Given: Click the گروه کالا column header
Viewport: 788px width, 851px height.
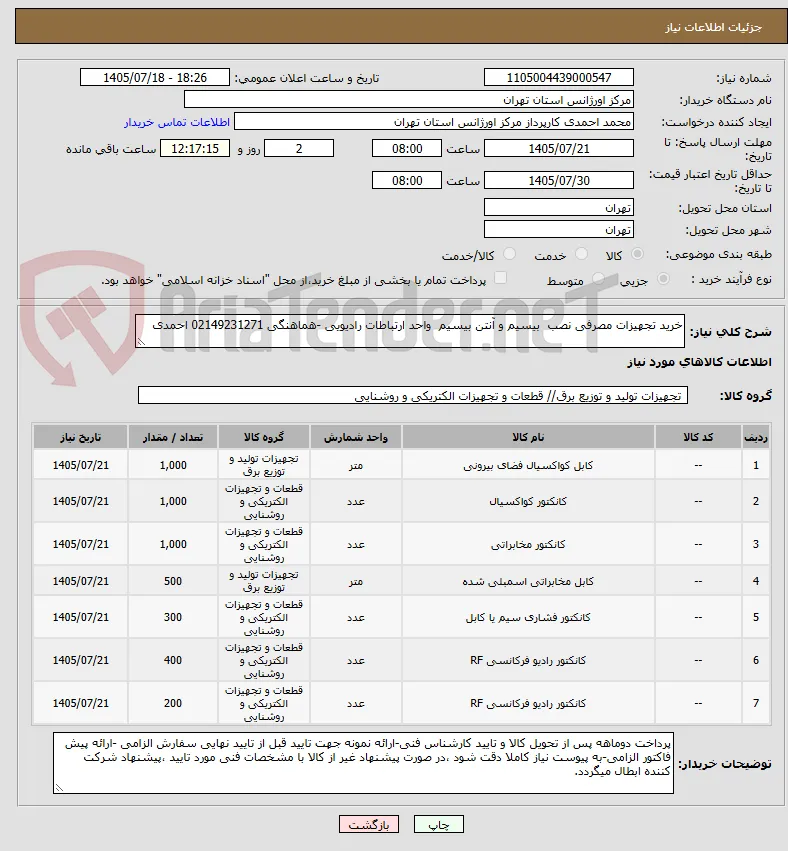Looking at the screenshot, I should point(264,437).
